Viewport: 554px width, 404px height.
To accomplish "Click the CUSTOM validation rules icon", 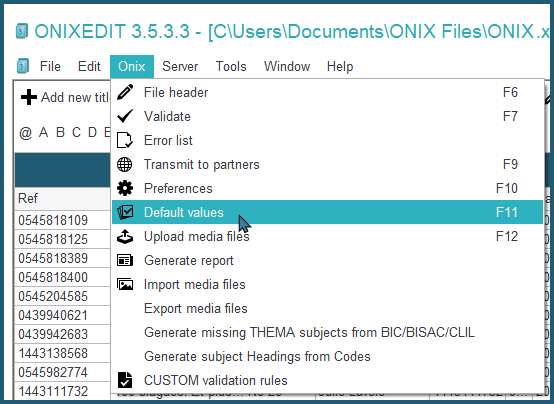I will [125, 380].
